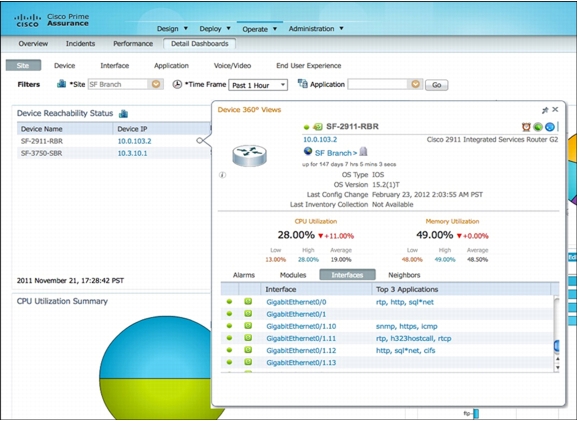Click the green square icon for GigabitEthernet0/1.12
578x421 pixels.
[x=248, y=350]
